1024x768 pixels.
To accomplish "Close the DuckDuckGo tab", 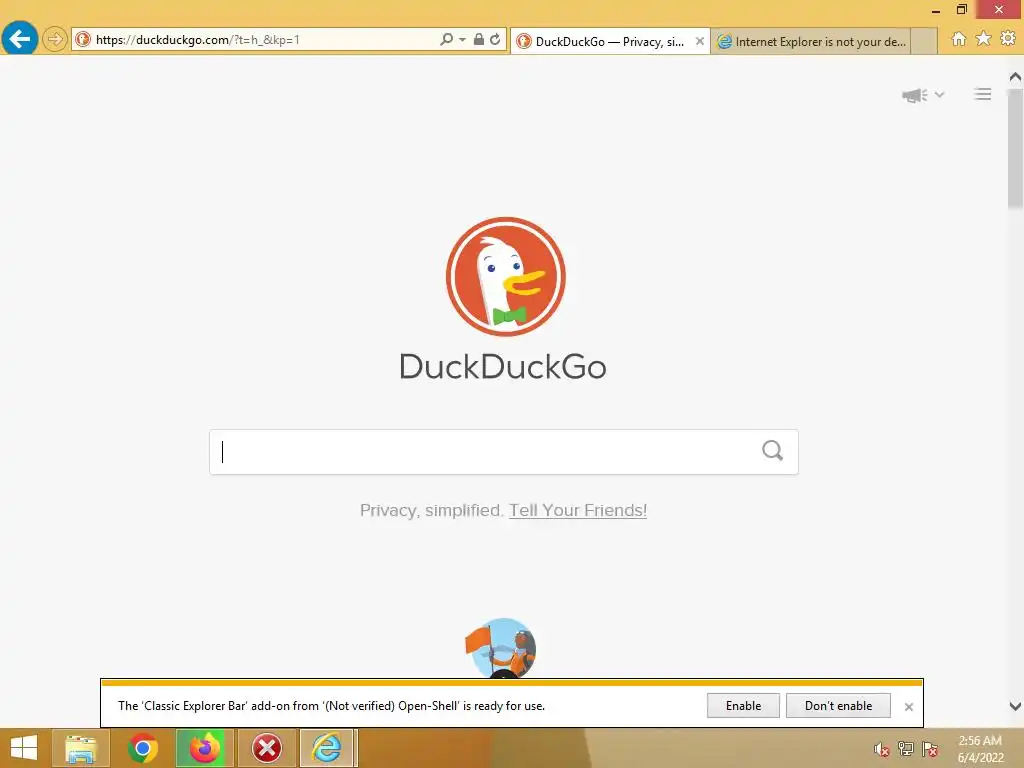I will coord(699,41).
